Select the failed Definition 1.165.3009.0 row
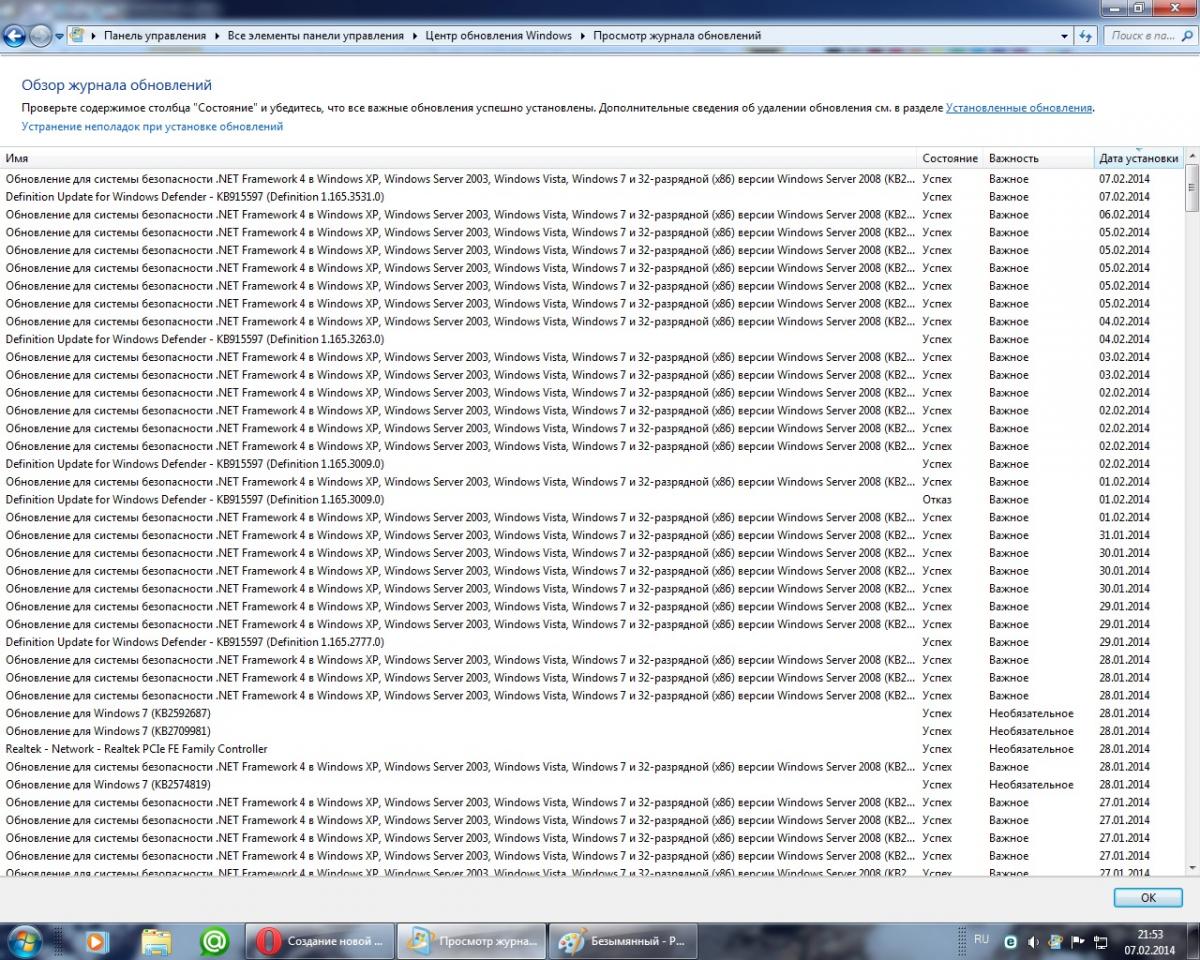The height and width of the screenshot is (960, 1200). [x=592, y=500]
